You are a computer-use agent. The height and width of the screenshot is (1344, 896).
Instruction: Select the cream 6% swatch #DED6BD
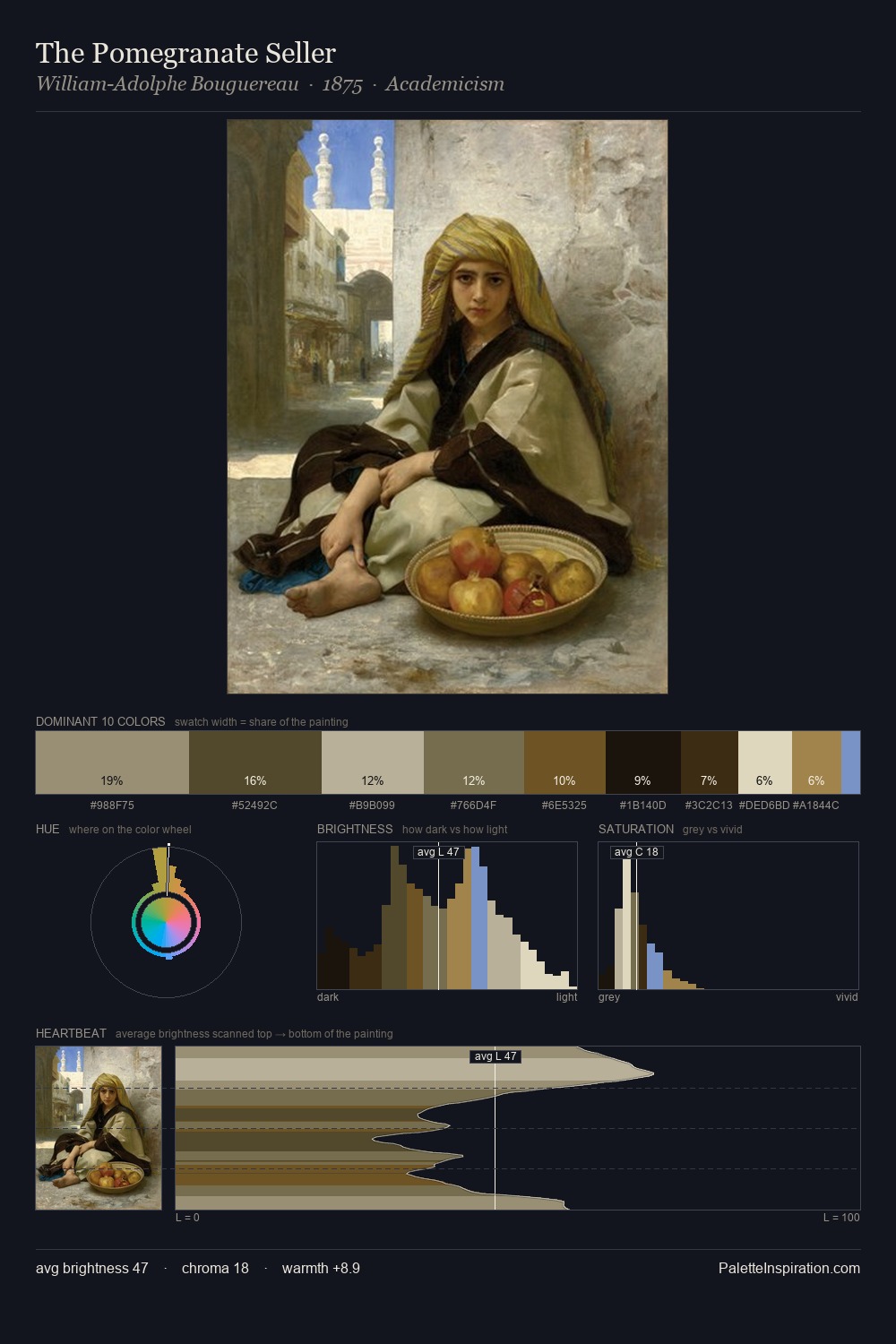[765, 762]
